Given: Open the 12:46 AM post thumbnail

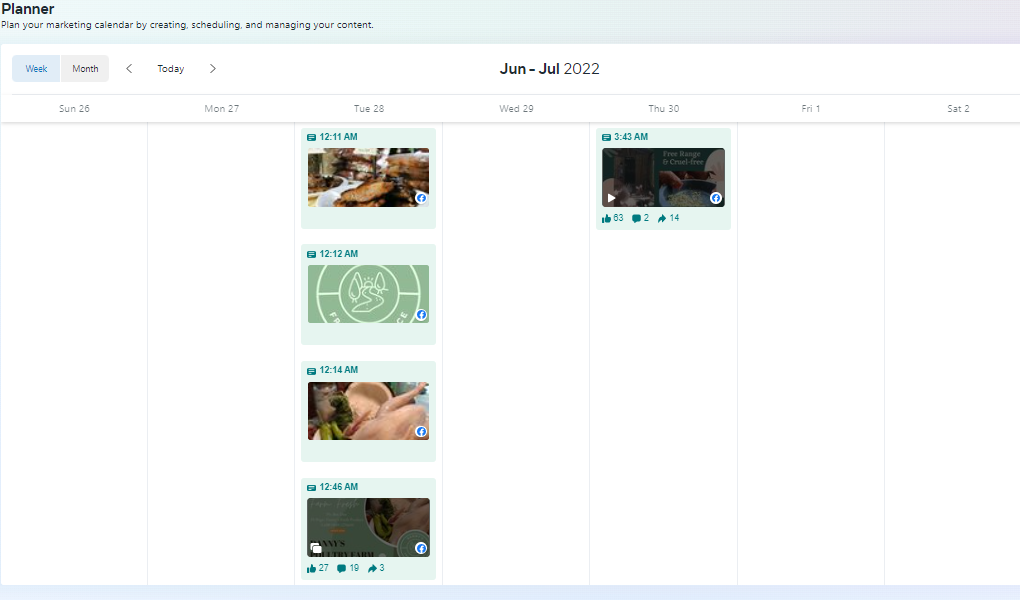Looking at the screenshot, I should [x=368, y=527].
